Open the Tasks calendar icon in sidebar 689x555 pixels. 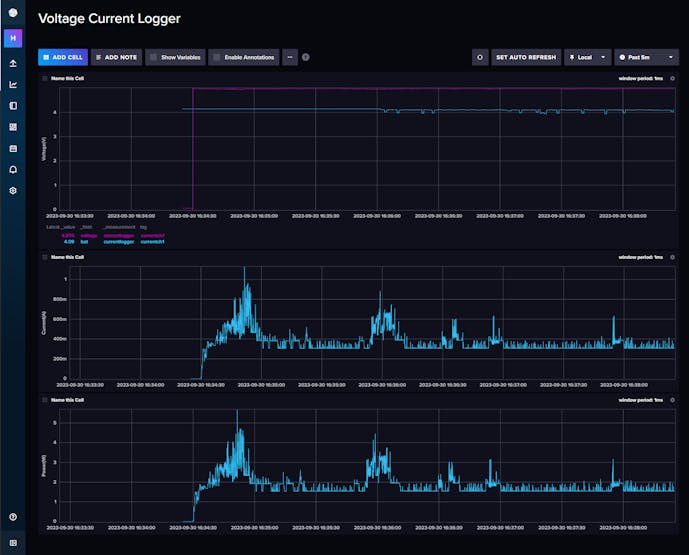13,148
